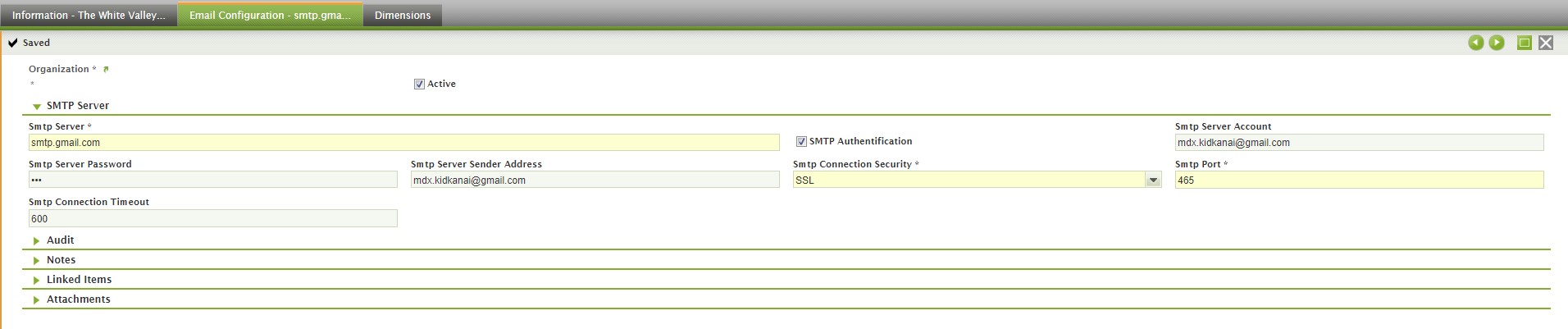Open the Smtp Connection Security dropdown
This screenshot has width=1568, height=329.
coord(1153,180)
